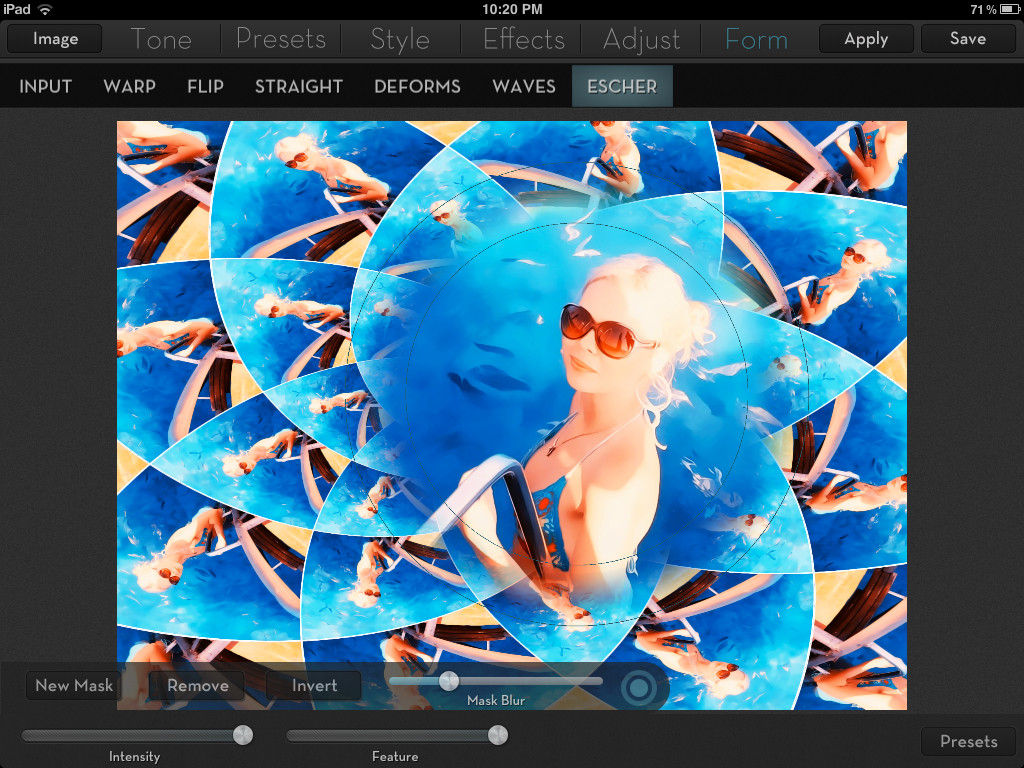Save the edited image
This screenshot has width=1024, height=768.
[968, 39]
